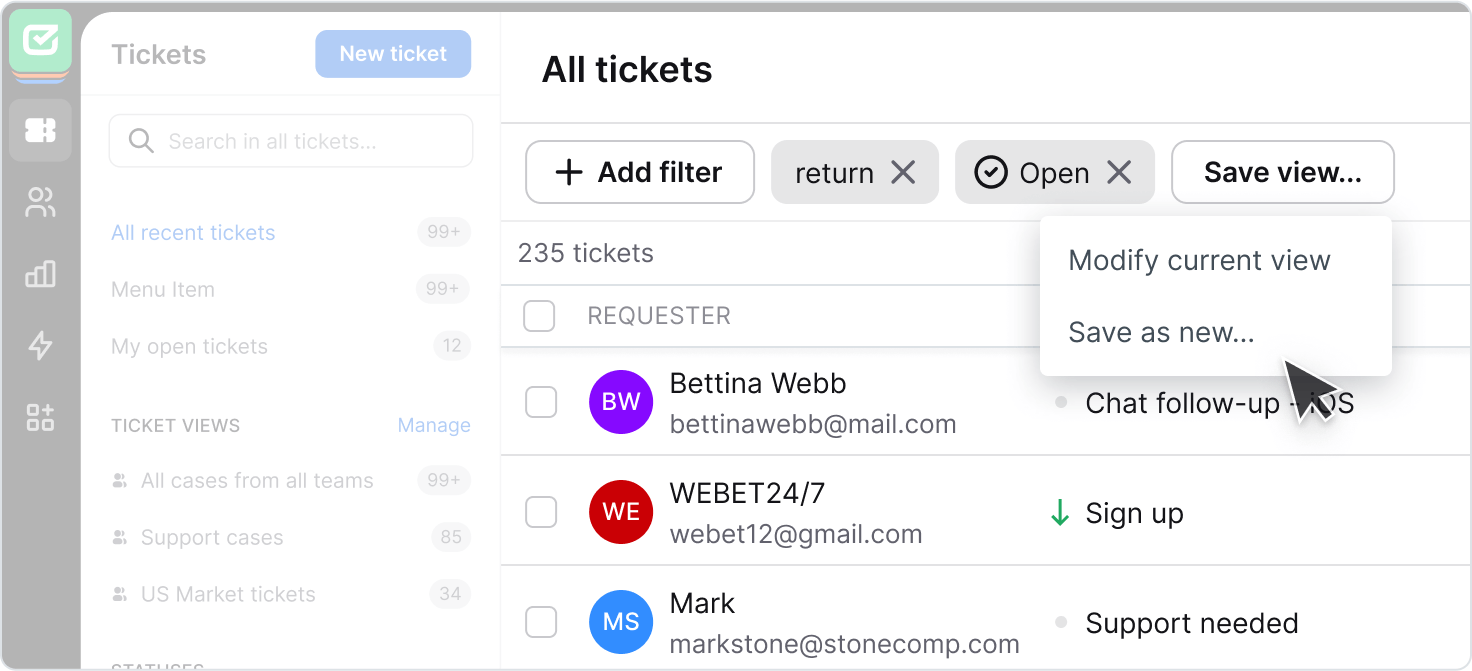1472x671 pixels.
Task: Open Manage link for ticket views
Action: (434, 425)
